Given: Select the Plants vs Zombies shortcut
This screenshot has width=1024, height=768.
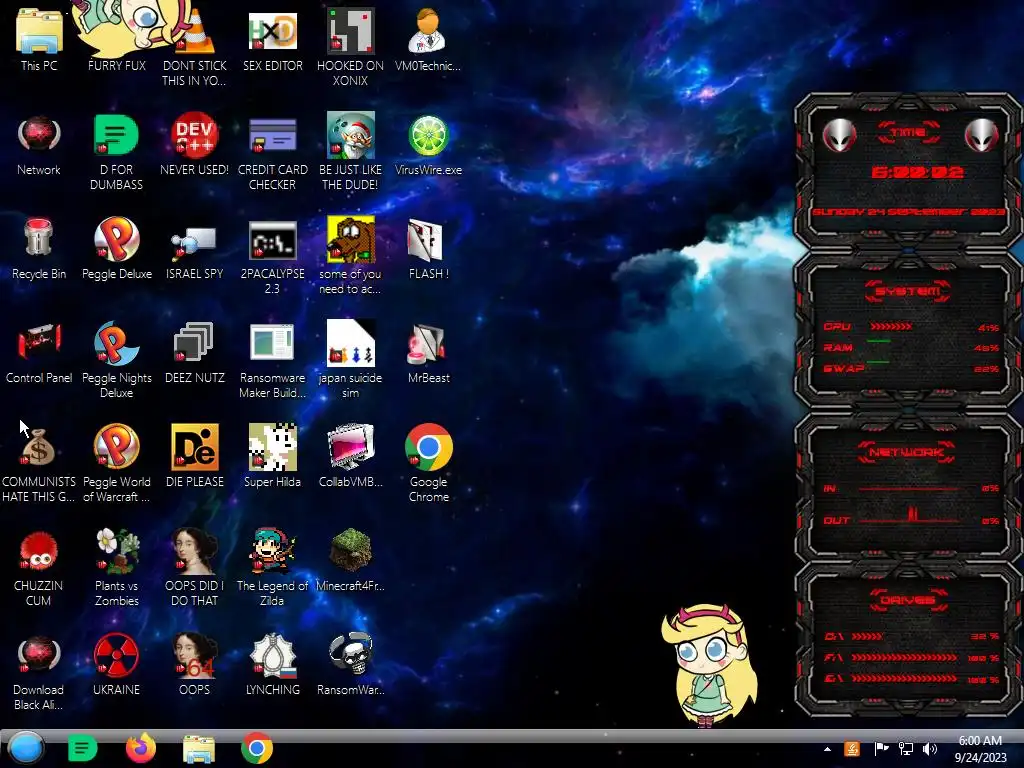Looking at the screenshot, I should pos(116,568).
